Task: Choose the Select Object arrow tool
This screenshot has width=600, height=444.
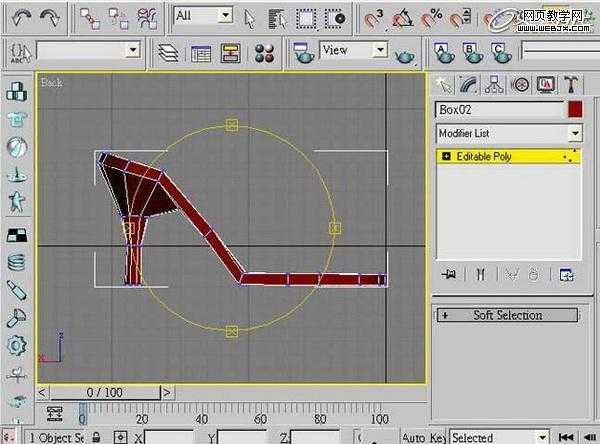Action: click(x=249, y=18)
